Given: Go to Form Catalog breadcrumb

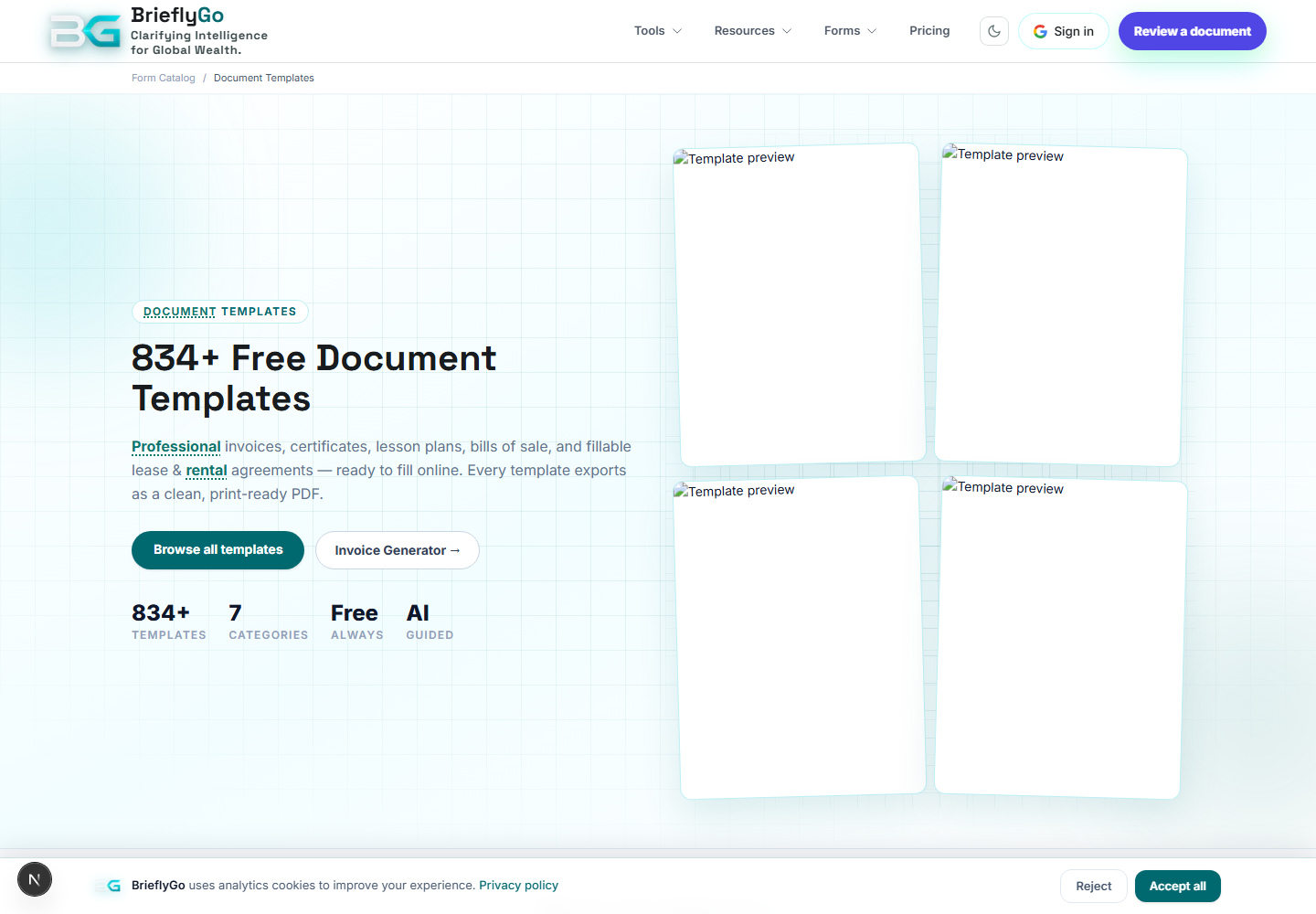Looking at the screenshot, I should click(164, 79).
